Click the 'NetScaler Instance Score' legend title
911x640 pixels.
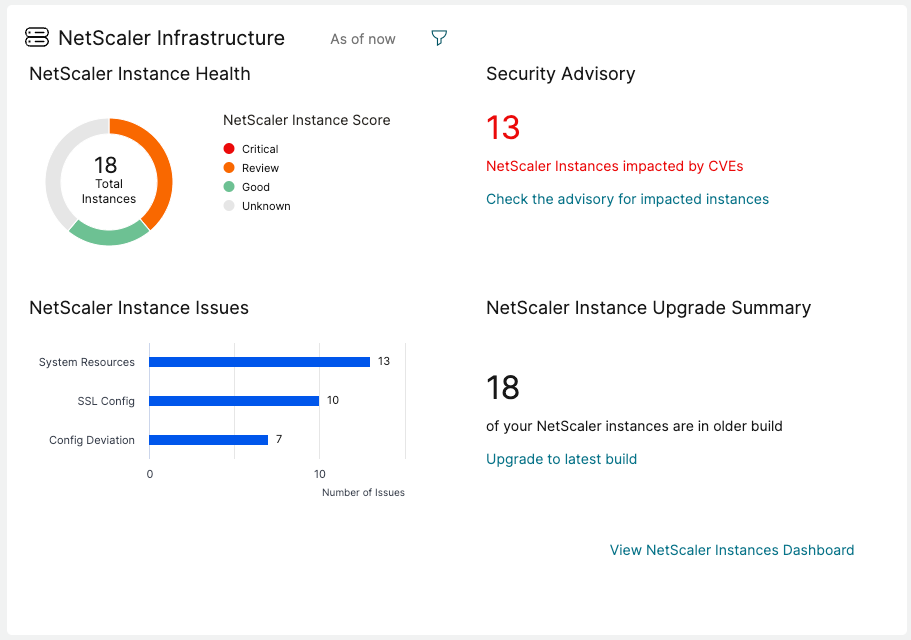[x=307, y=120]
